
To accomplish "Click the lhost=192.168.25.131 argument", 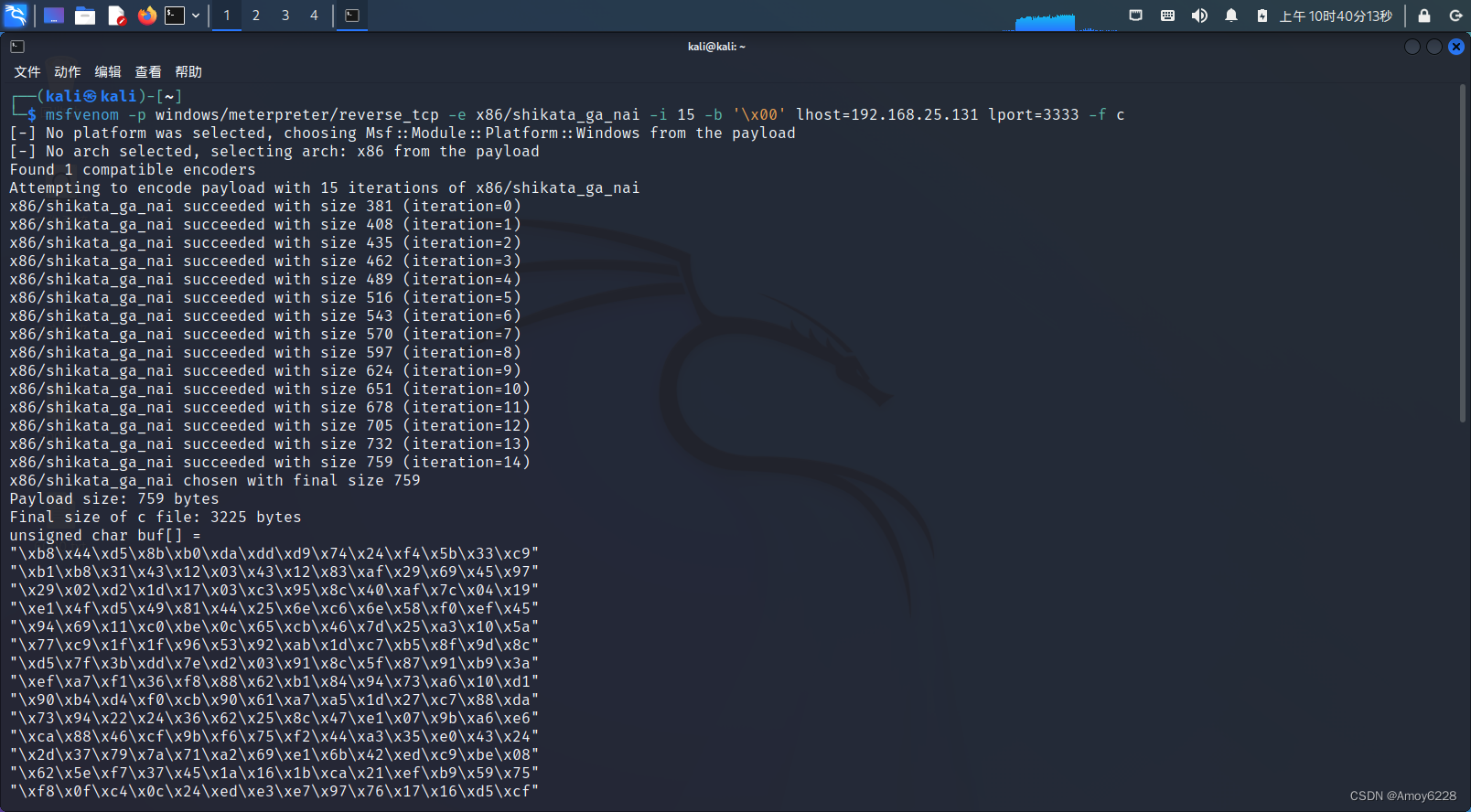I will tap(887, 114).
